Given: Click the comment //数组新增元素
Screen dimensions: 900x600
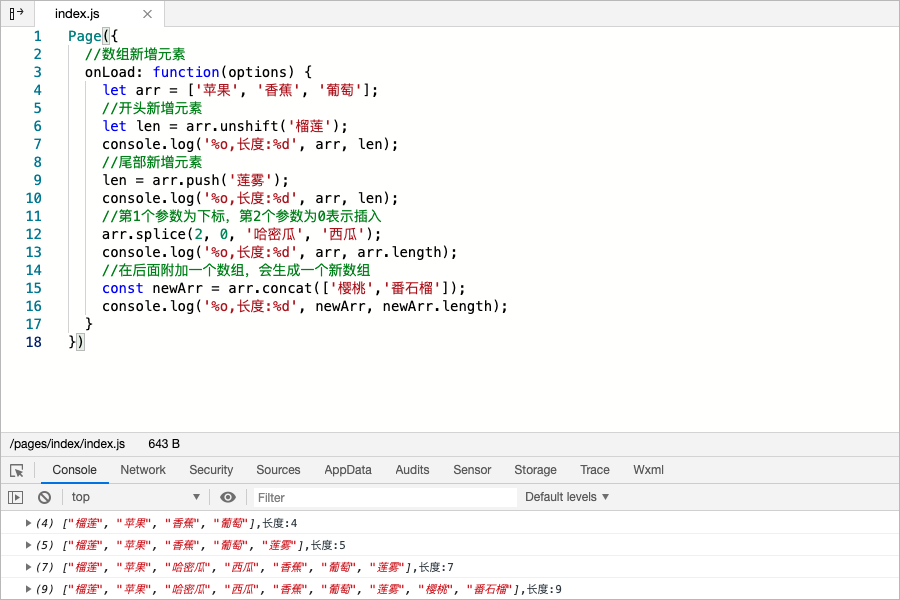Looking at the screenshot, I should click(x=135, y=55).
